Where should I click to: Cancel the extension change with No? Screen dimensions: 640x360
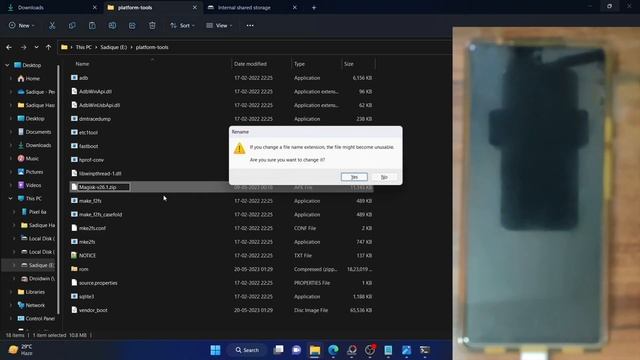(x=384, y=177)
